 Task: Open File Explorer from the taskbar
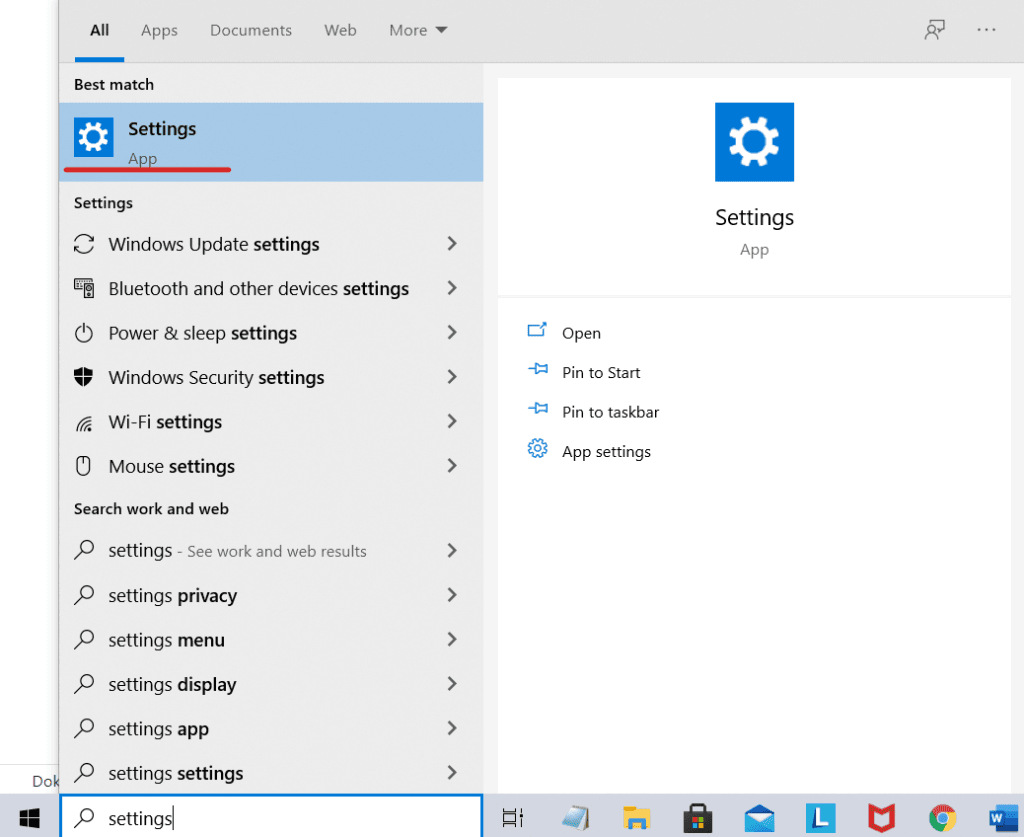coord(636,817)
